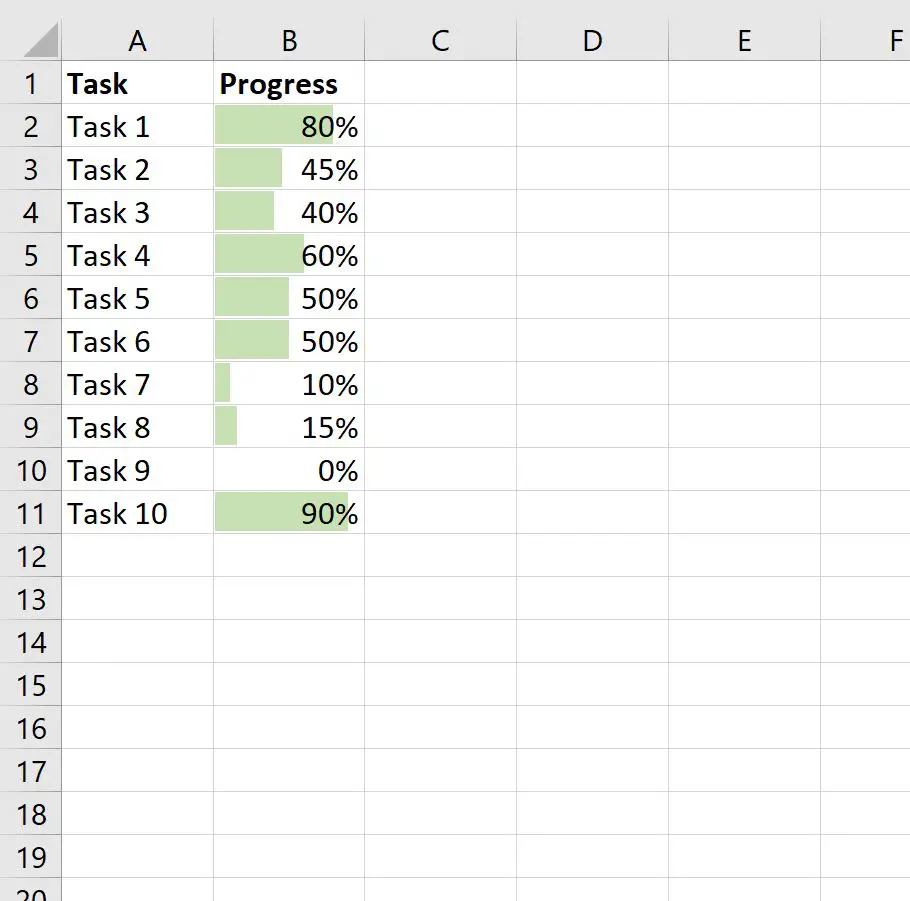This screenshot has width=910, height=901.
Task: Select column header C
Action: pyautogui.click(x=440, y=41)
